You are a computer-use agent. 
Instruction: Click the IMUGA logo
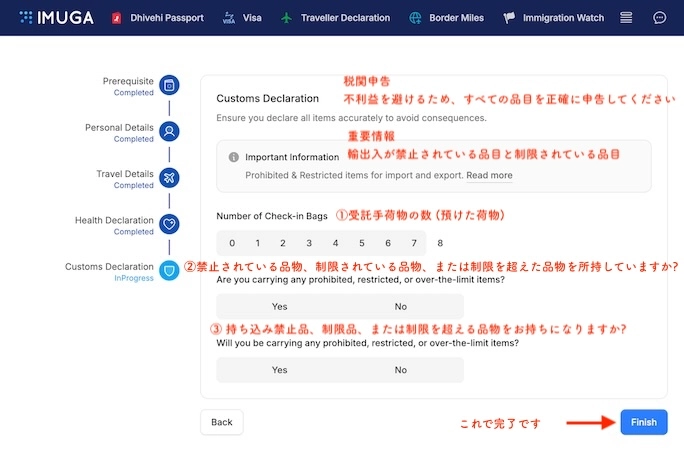56,17
